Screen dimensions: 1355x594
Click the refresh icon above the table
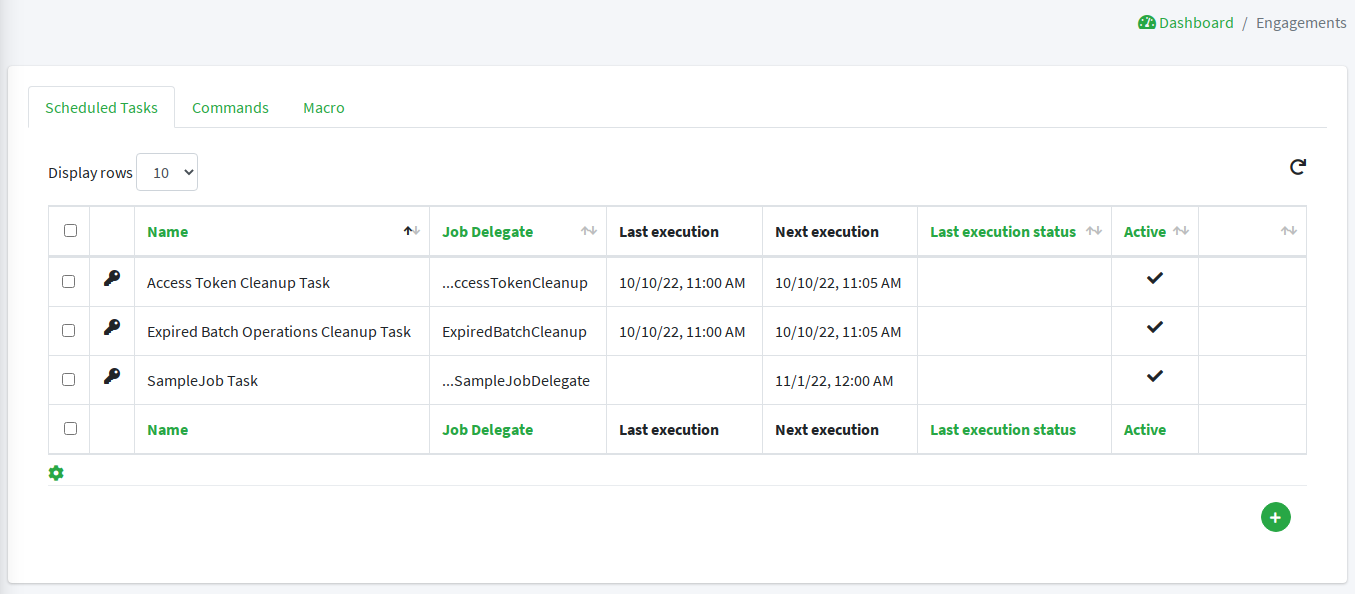1297,167
